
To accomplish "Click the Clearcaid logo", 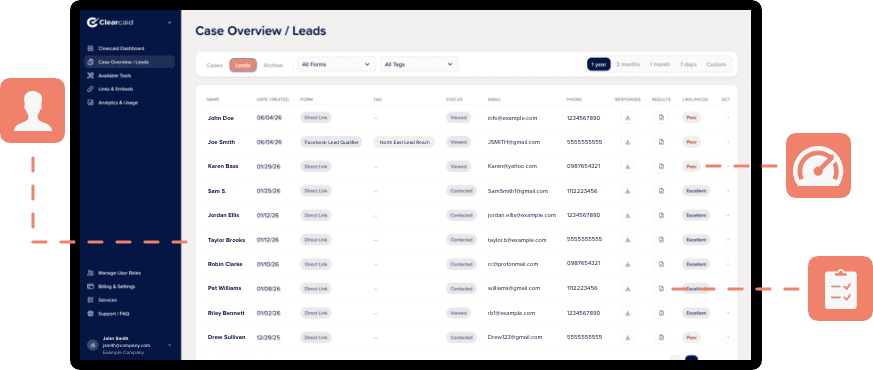I will click(x=110, y=22).
